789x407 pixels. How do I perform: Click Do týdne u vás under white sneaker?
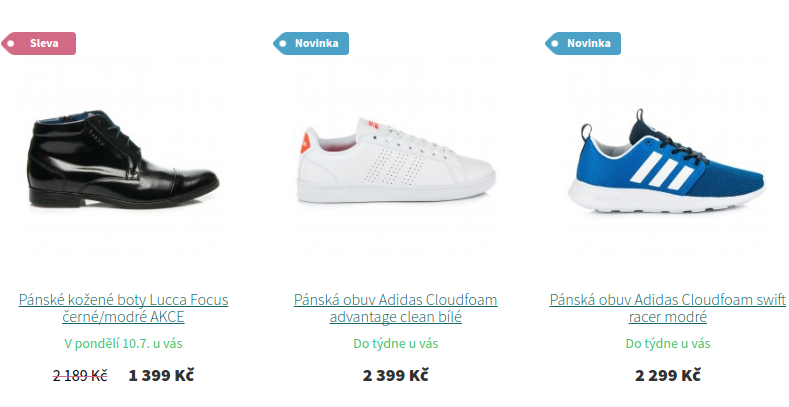pyautogui.click(x=396, y=344)
